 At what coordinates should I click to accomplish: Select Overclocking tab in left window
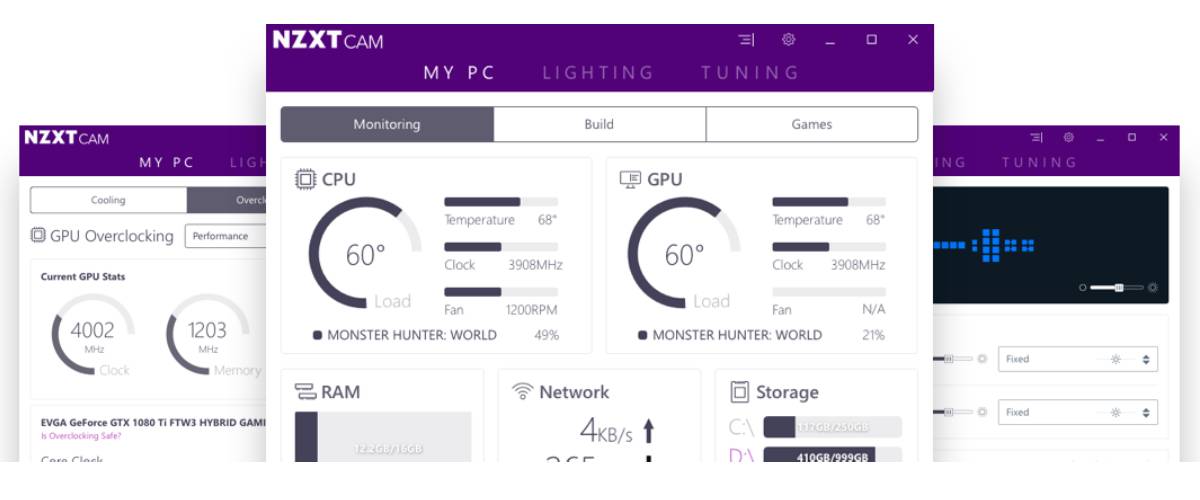(227, 200)
